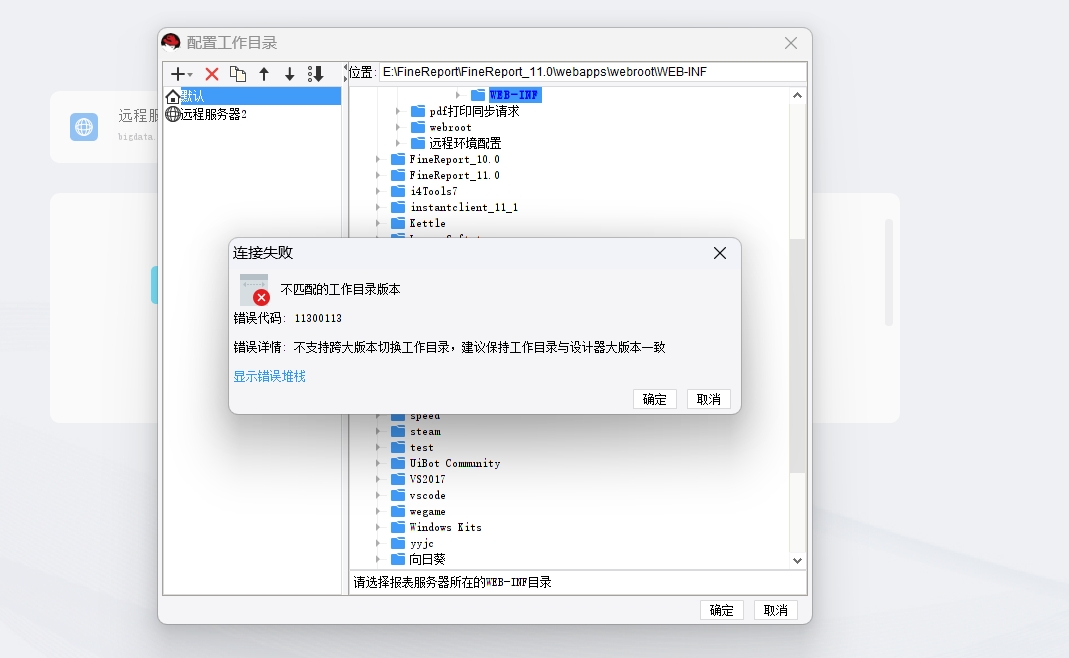The width and height of the screenshot is (1069, 658).
Task: Select the steam folder
Action: tap(425, 432)
